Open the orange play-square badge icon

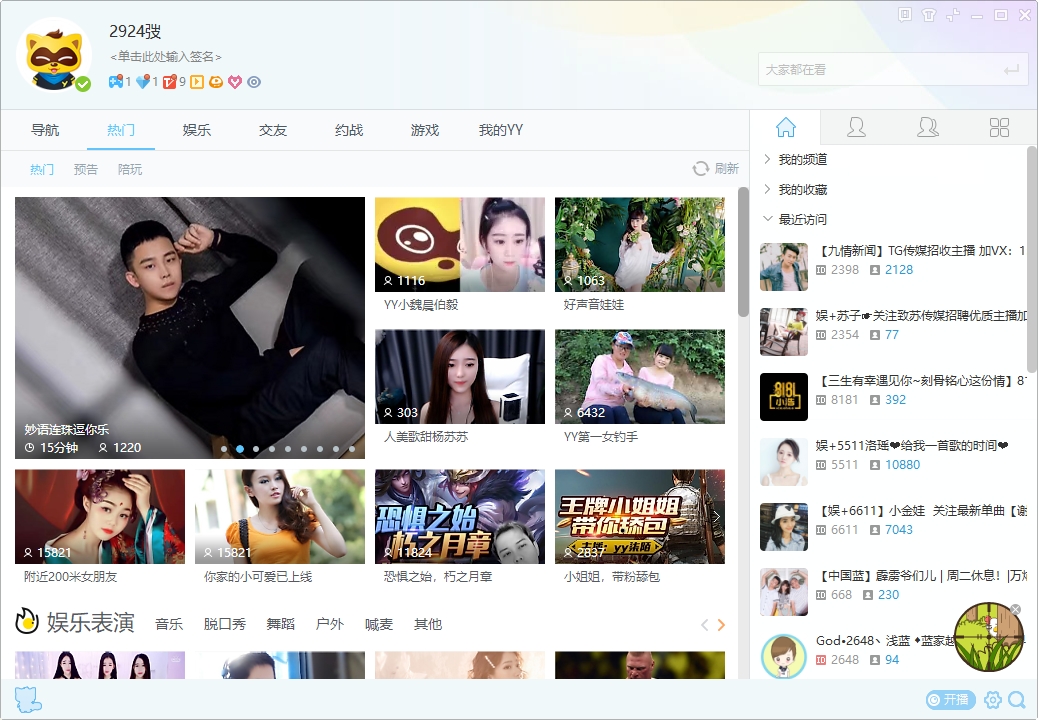coord(197,81)
